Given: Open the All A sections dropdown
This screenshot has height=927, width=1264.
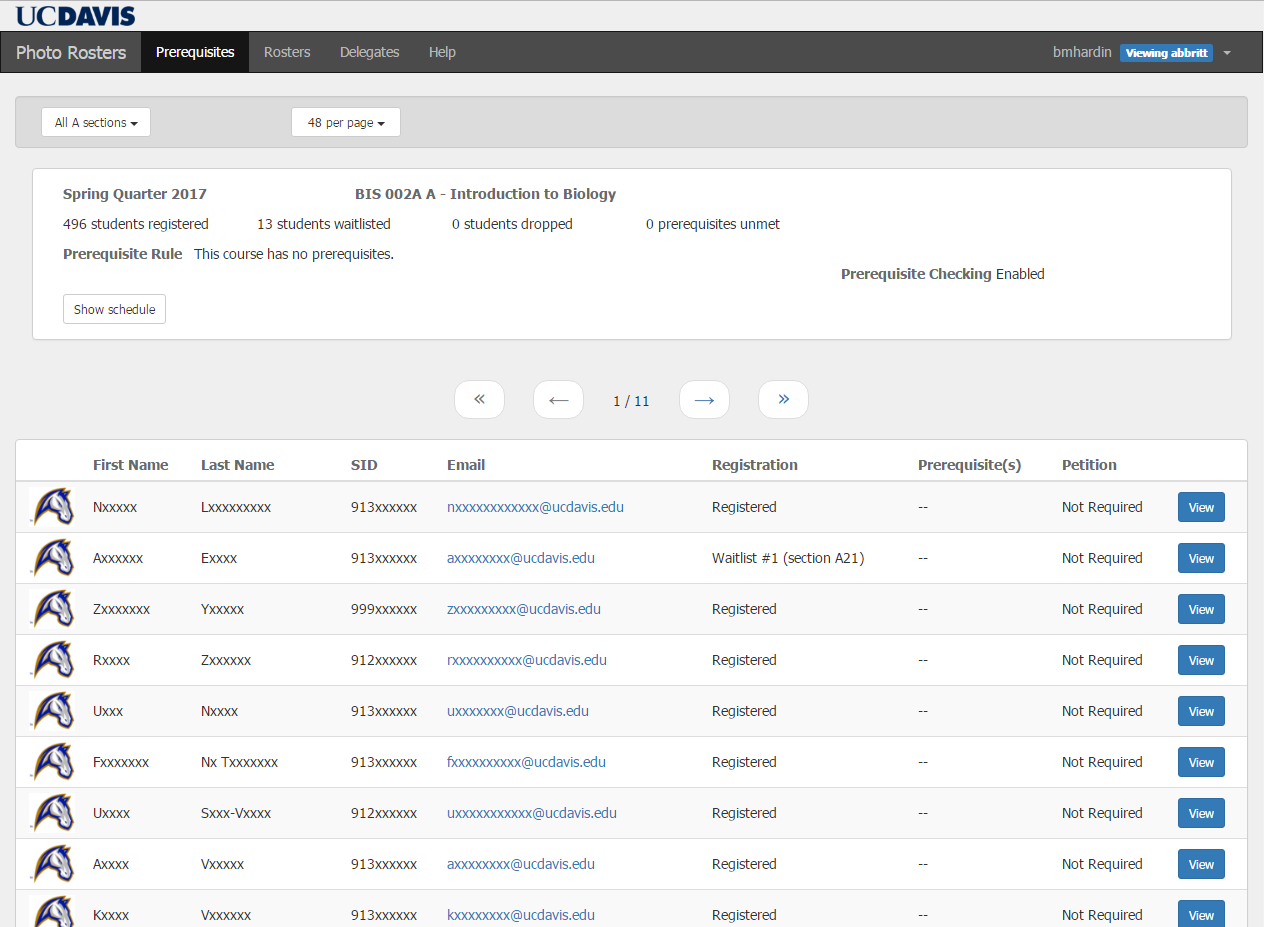Looking at the screenshot, I should 96,122.
